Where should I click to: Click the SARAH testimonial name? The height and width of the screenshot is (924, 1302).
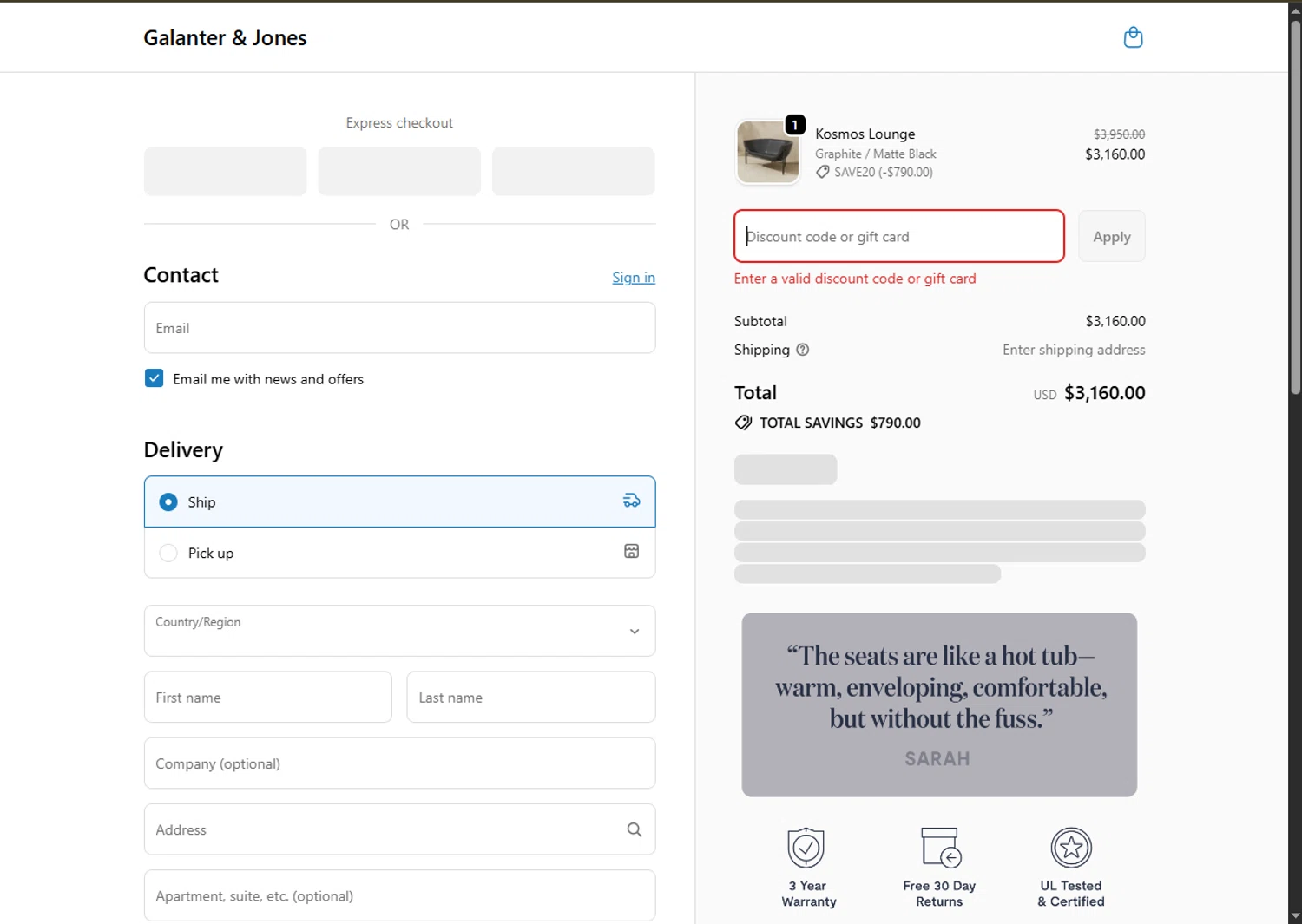pos(937,759)
